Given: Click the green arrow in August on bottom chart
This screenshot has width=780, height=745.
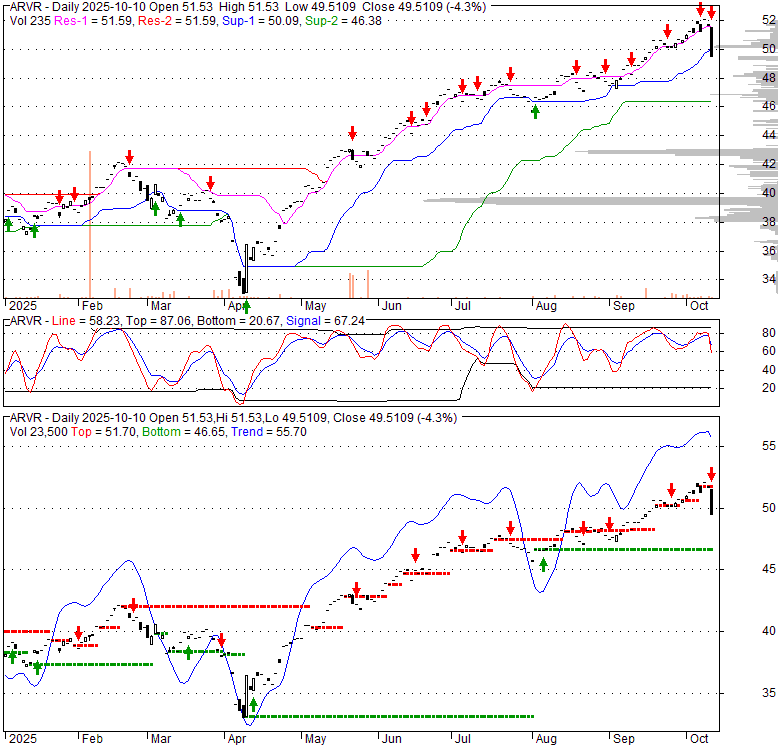Looking at the screenshot, I should [544, 564].
